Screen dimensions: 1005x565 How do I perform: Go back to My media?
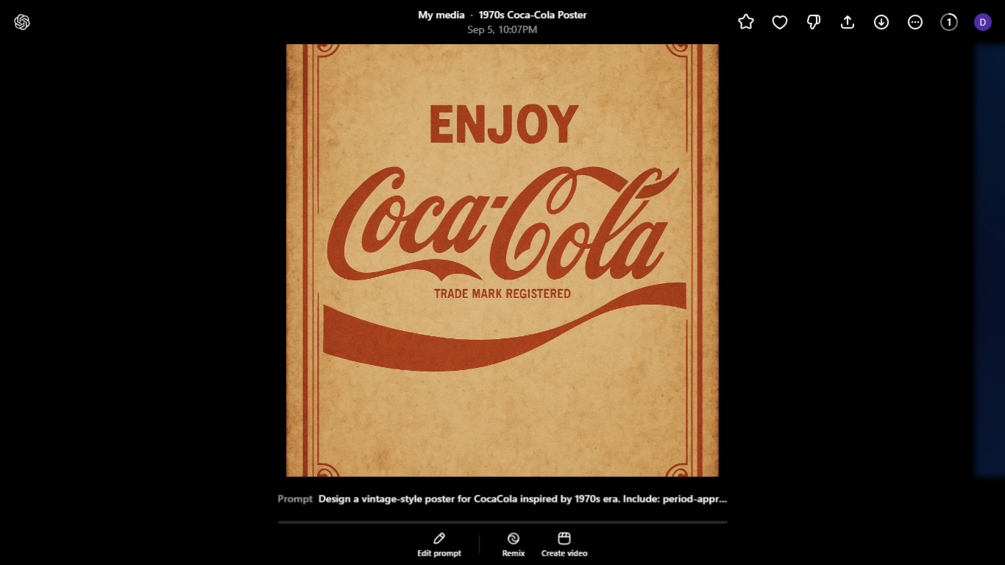(x=441, y=15)
